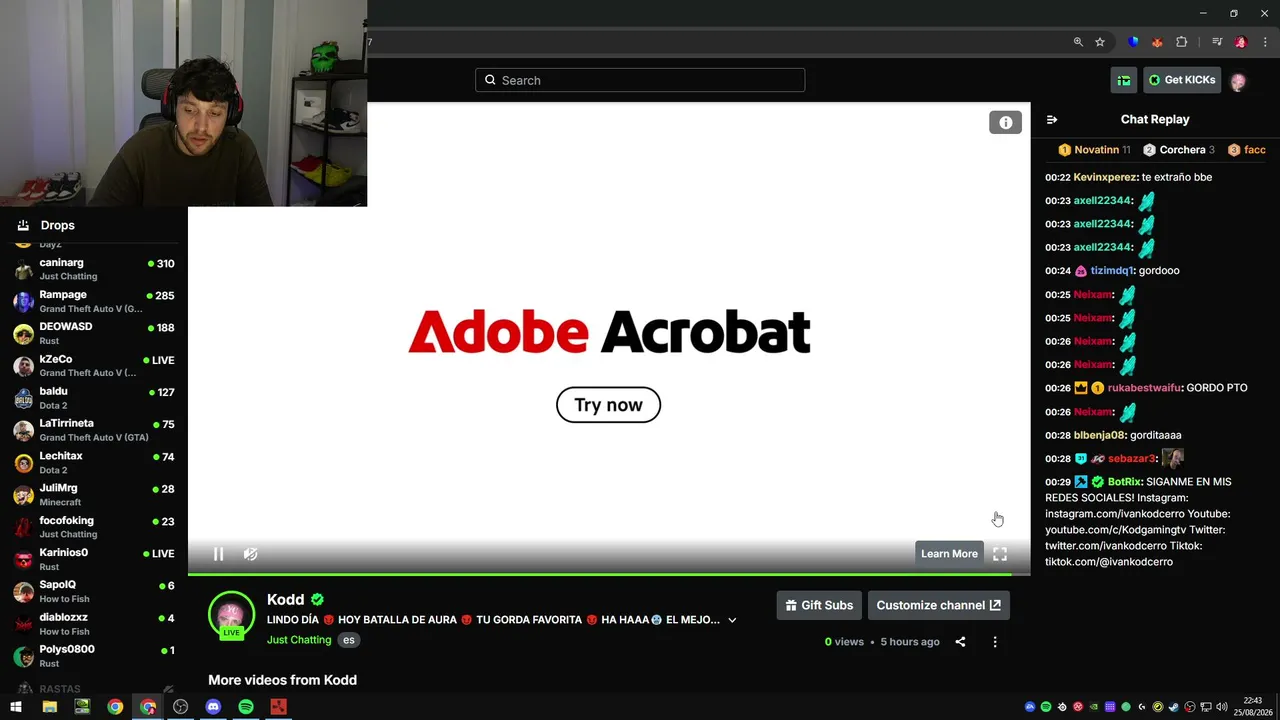Expand the stream title chevron
Viewport: 1280px width, 720px height.
pyautogui.click(x=732, y=620)
